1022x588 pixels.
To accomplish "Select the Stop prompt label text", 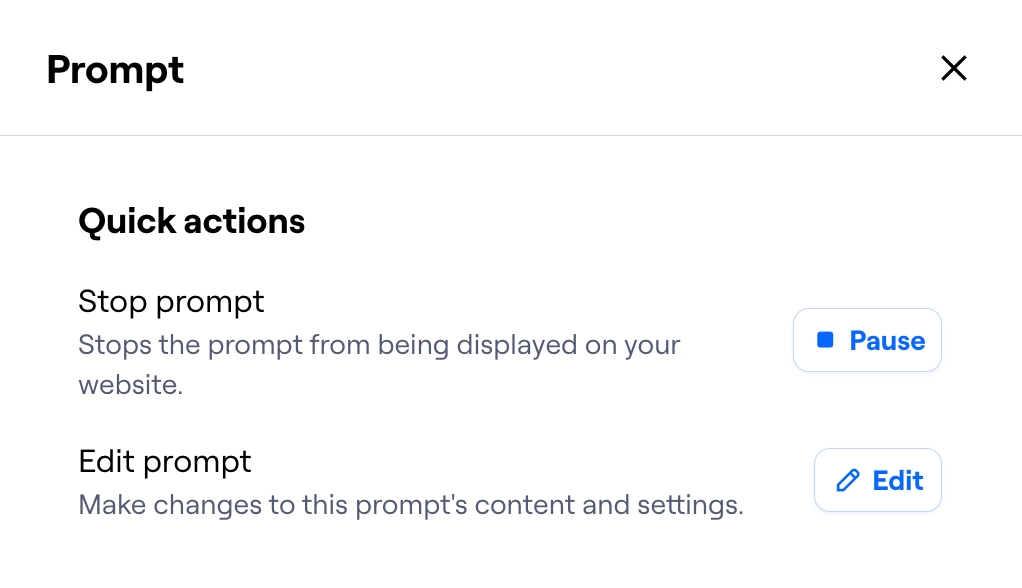I will (170, 301).
